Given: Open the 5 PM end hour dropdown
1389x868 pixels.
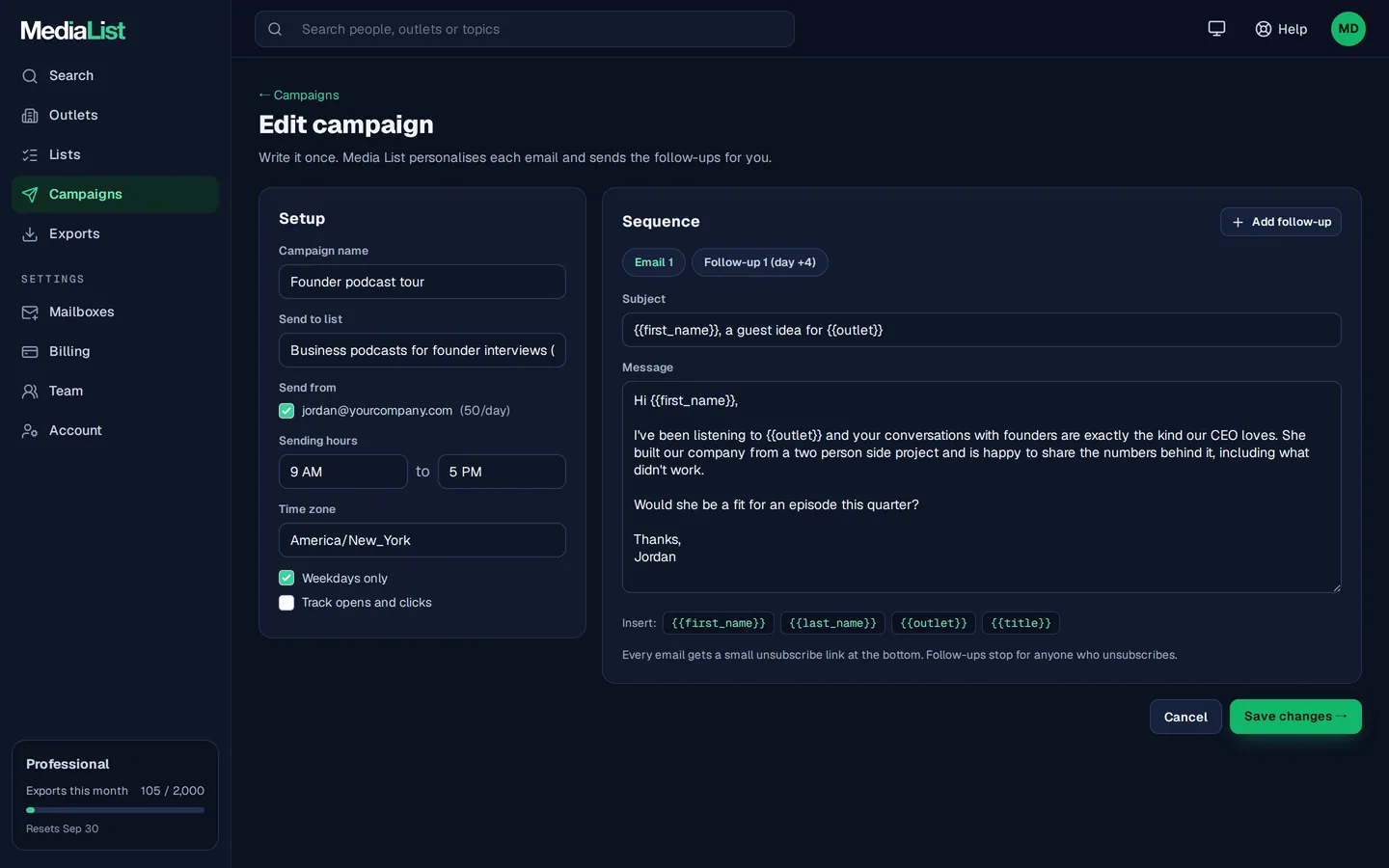Looking at the screenshot, I should pyautogui.click(x=502, y=472).
